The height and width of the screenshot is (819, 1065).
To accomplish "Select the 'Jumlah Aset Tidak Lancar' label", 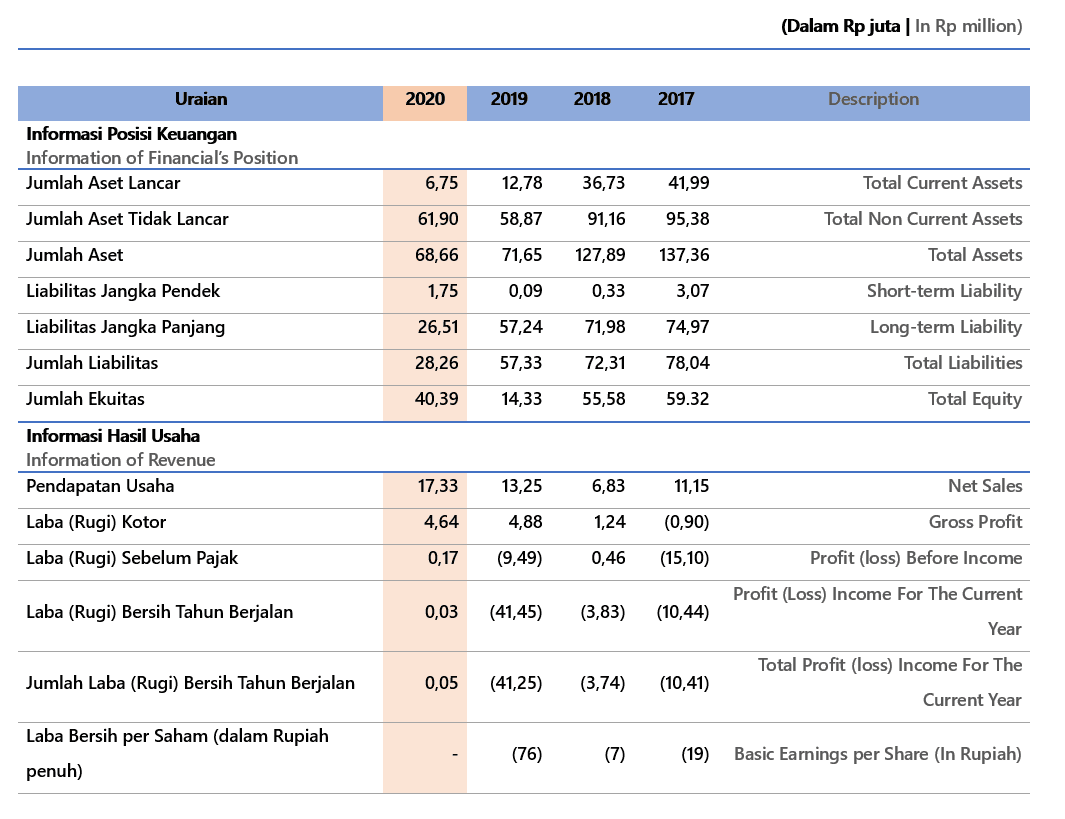I will 127,219.
